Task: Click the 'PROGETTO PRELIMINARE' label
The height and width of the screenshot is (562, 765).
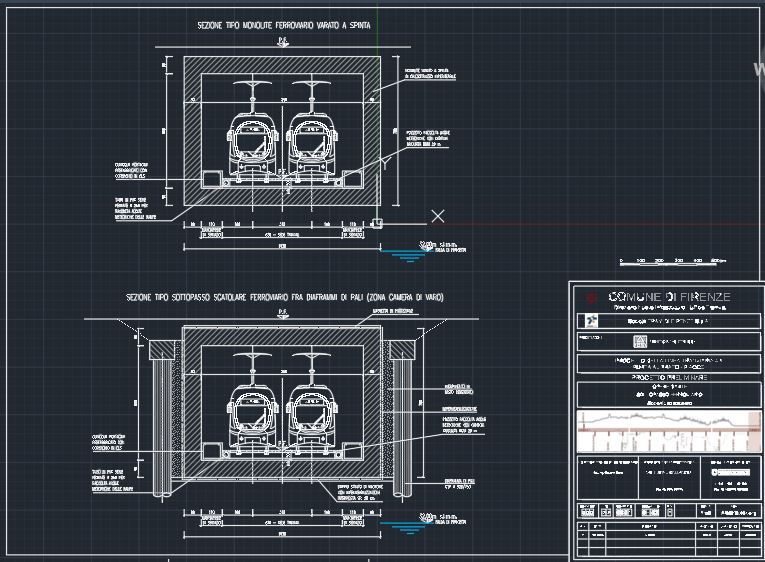Action: (x=669, y=378)
